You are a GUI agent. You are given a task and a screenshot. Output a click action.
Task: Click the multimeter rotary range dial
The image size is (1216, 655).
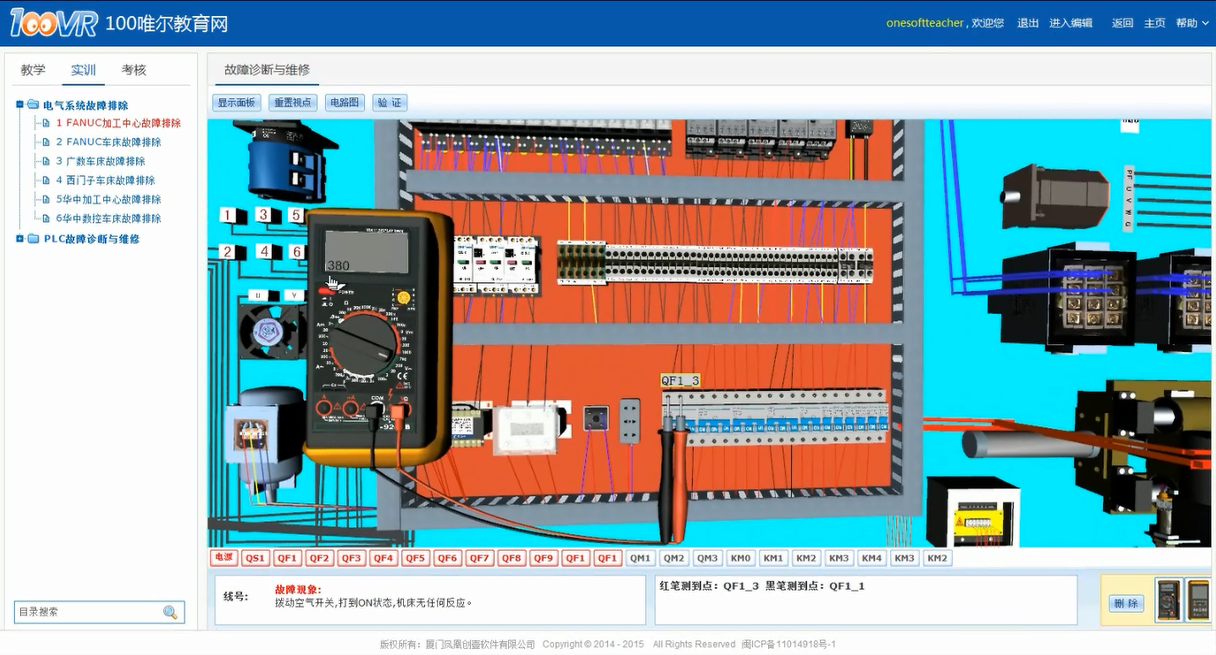coord(365,345)
